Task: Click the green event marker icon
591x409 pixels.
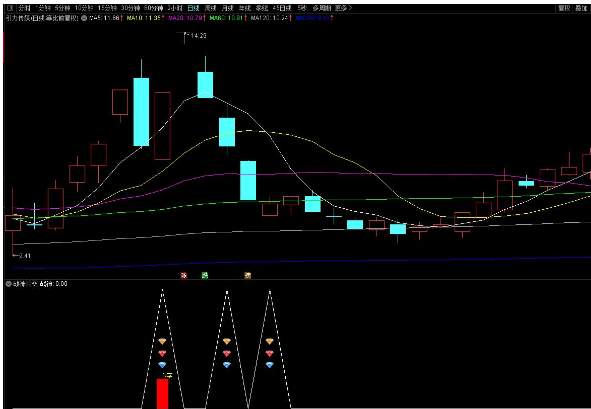Action: (x=205, y=276)
